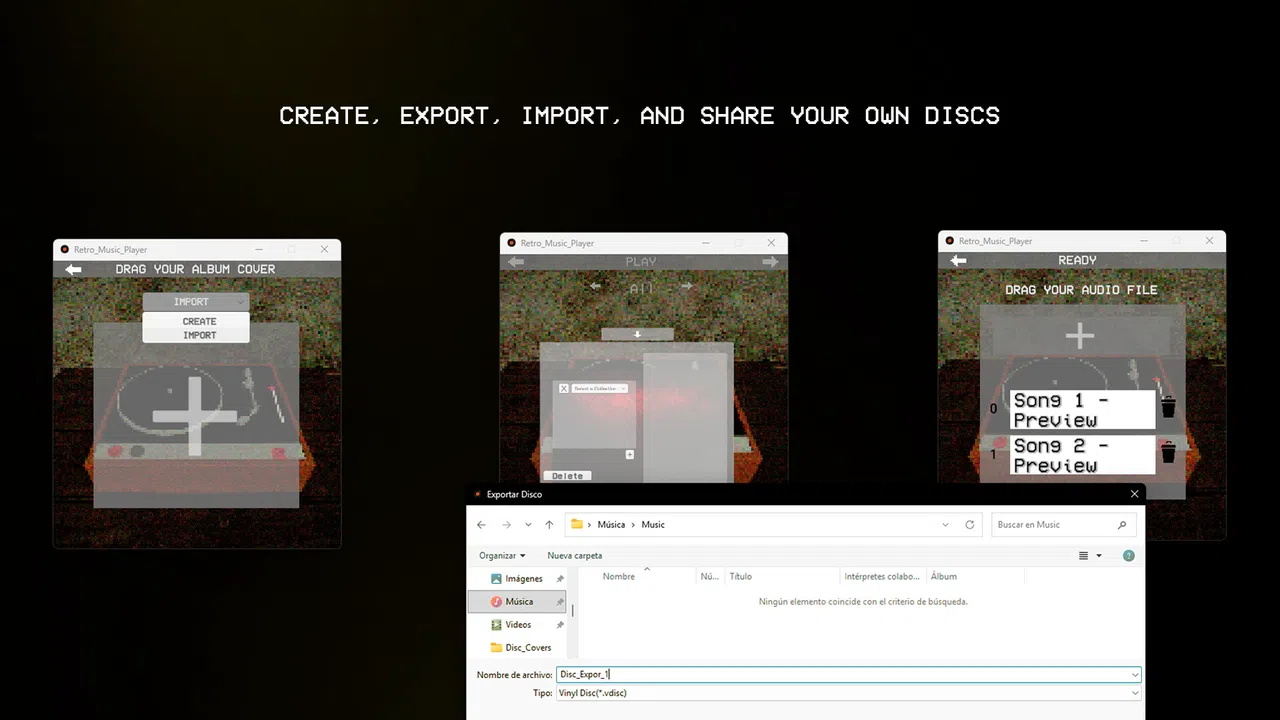Click back arrow beside DRAG YOUR ALBUM COVER
1280x720 pixels.
[73, 270]
